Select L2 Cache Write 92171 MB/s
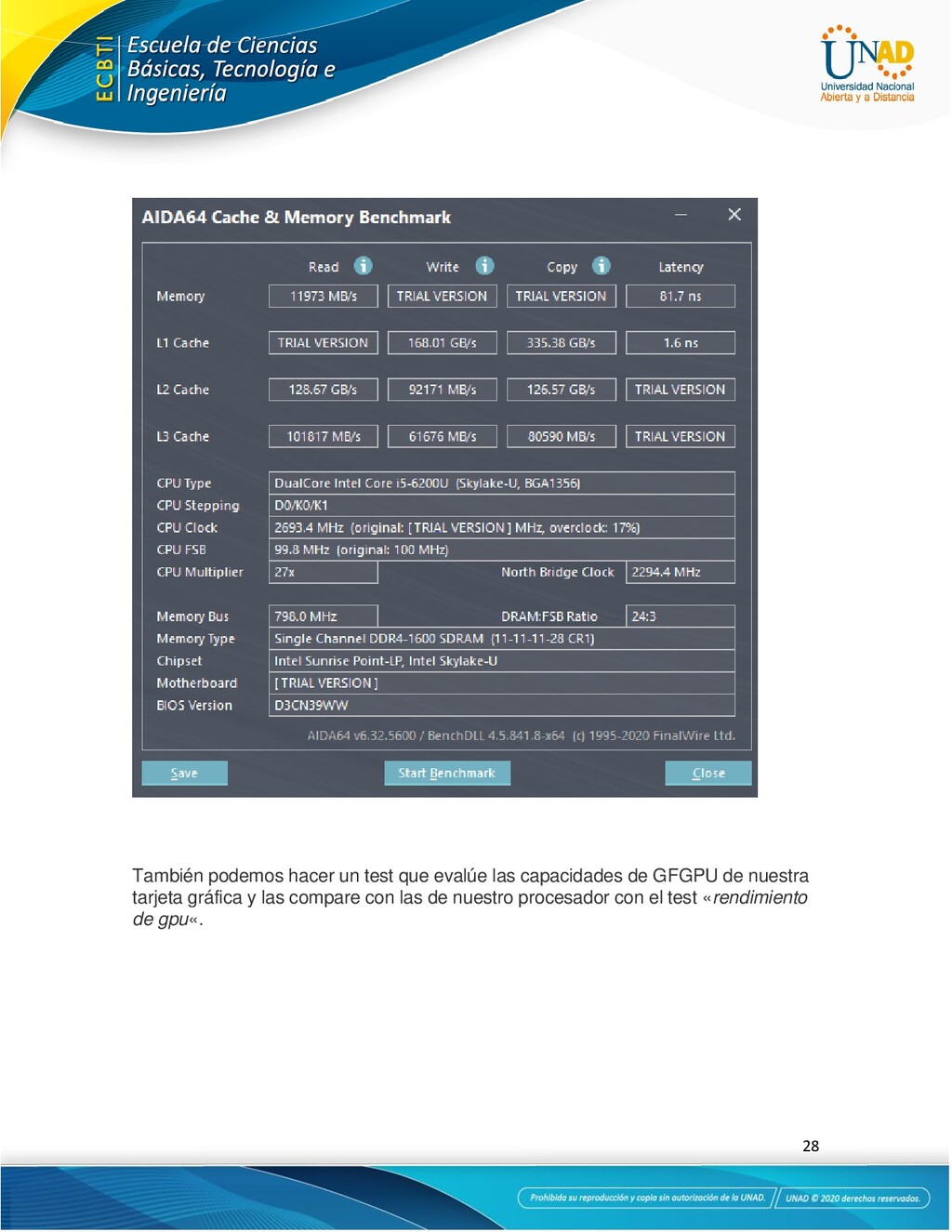 coord(442,390)
